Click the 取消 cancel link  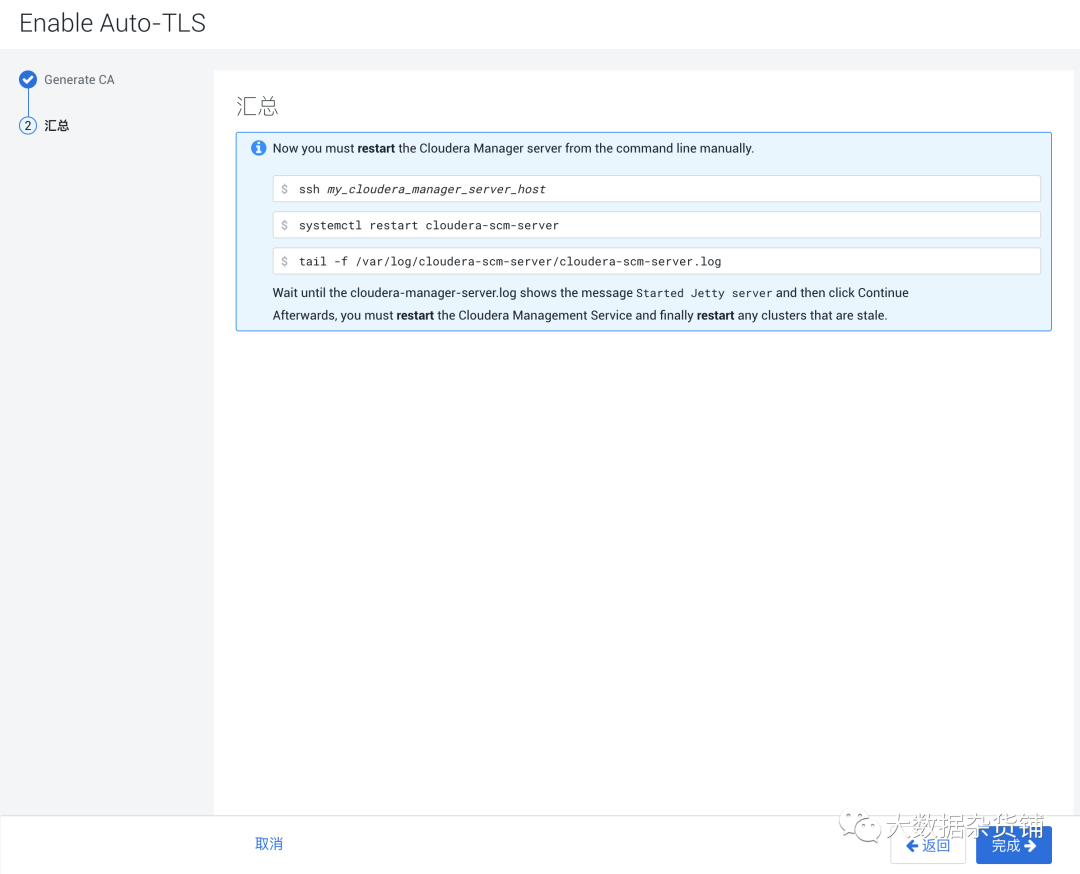coord(269,844)
